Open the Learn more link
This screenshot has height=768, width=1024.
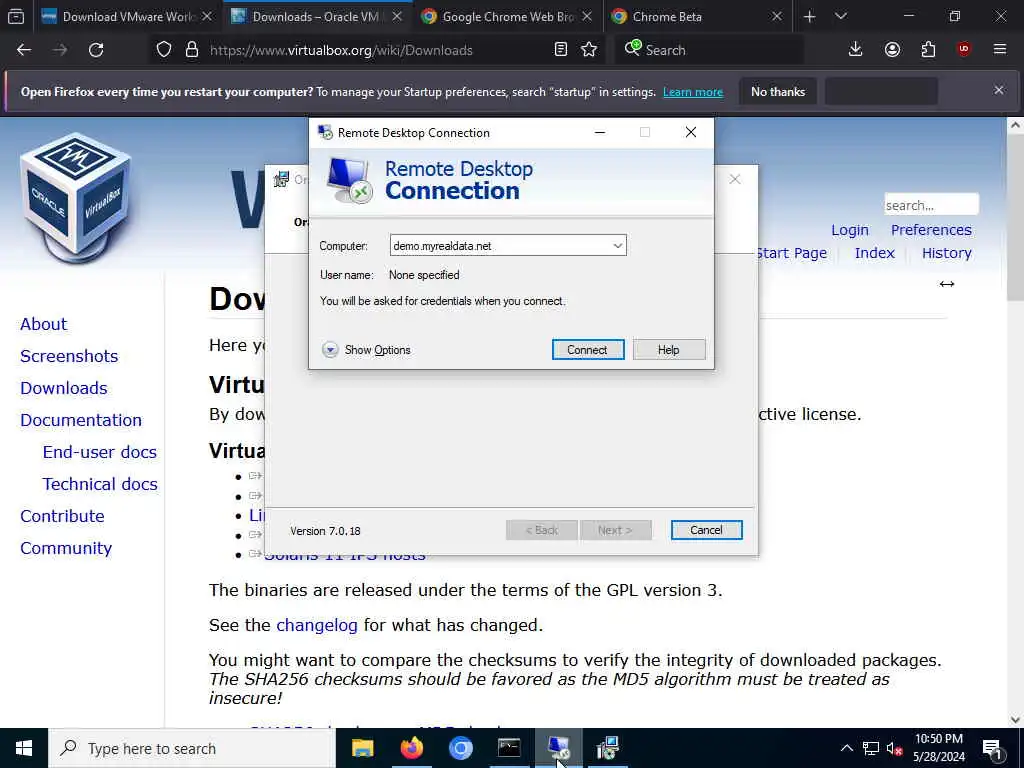(x=693, y=92)
